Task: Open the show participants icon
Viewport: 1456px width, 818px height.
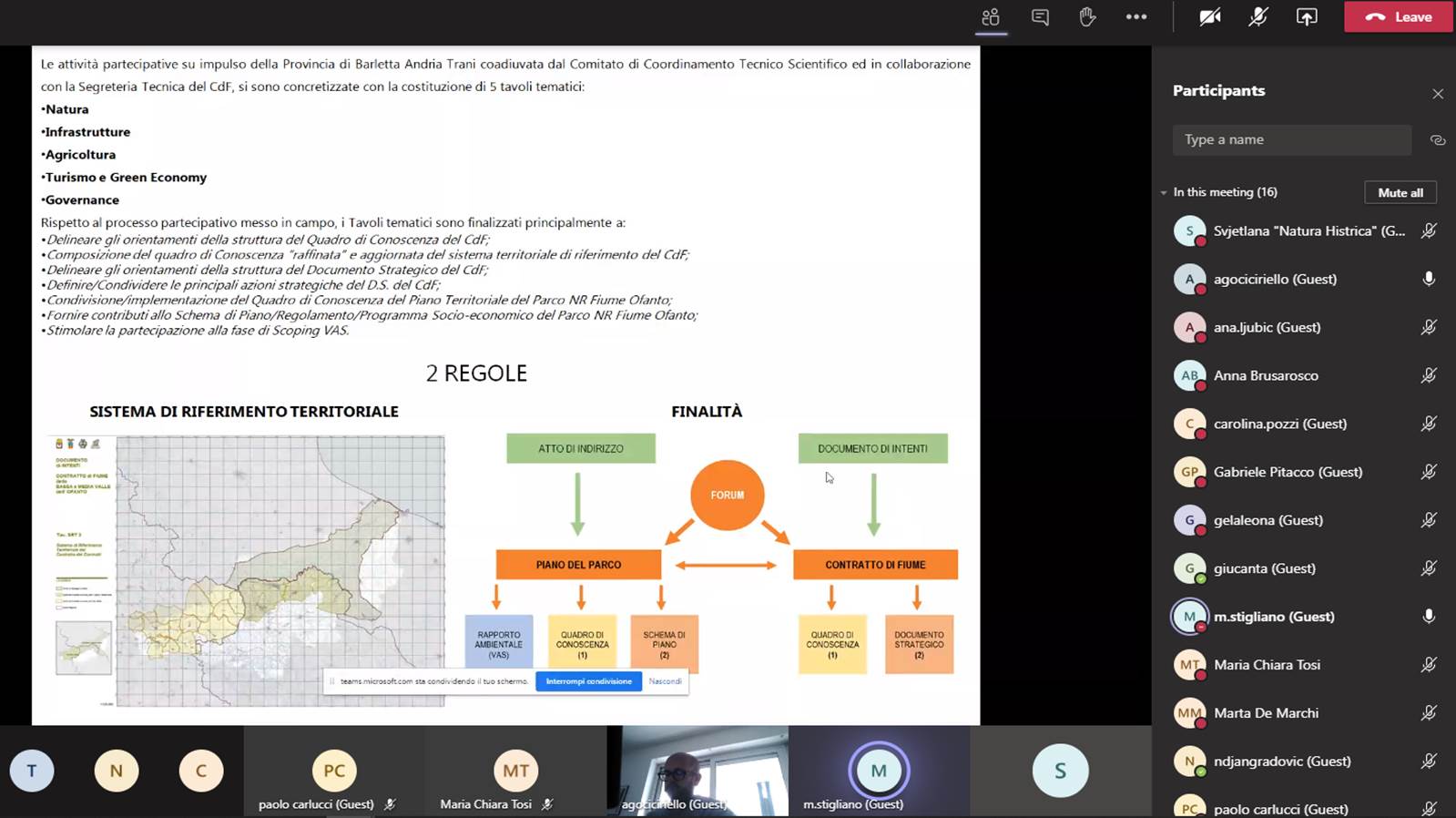Action: 991,17
